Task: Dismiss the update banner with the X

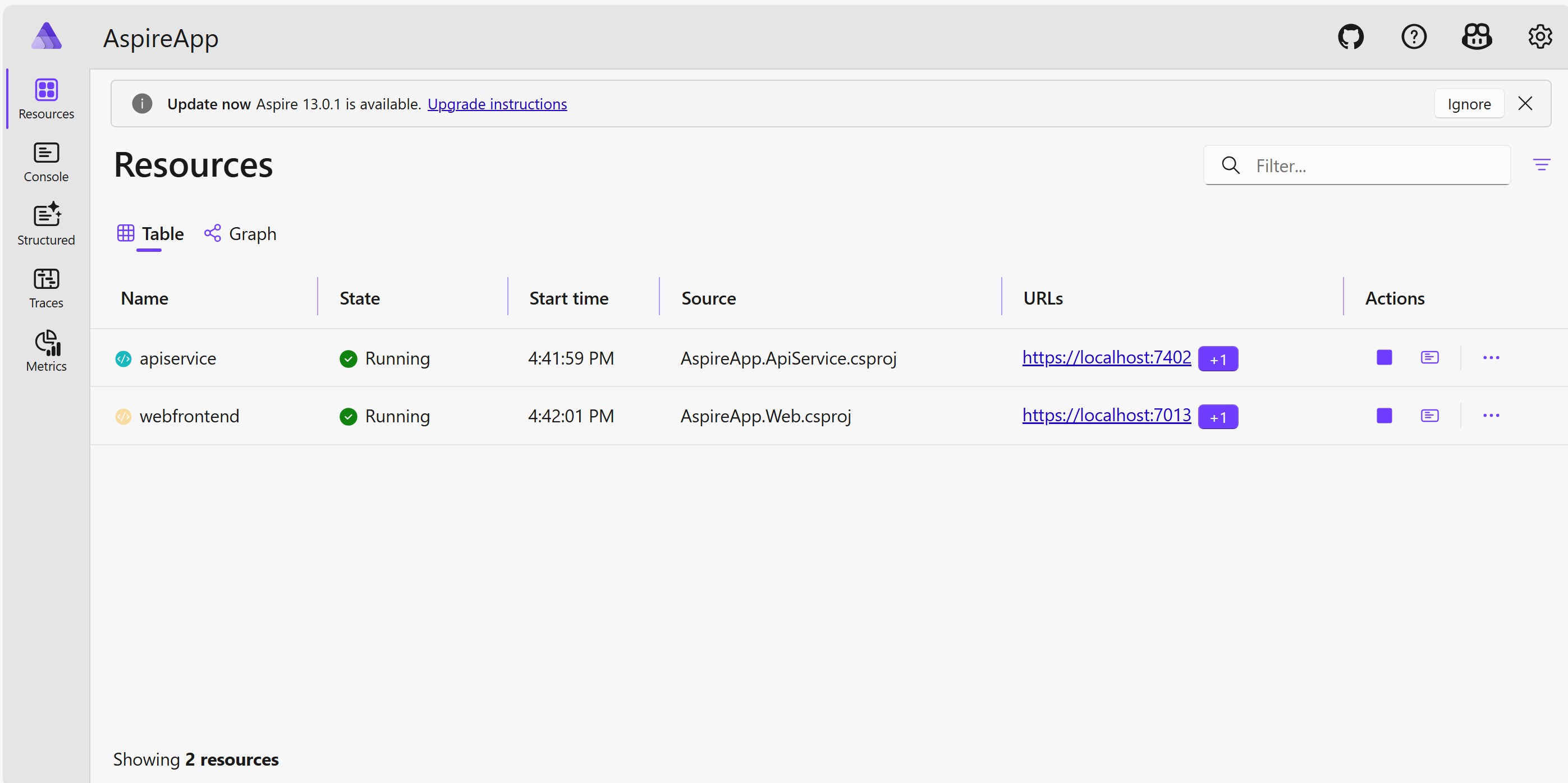Action: point(1525,103)
